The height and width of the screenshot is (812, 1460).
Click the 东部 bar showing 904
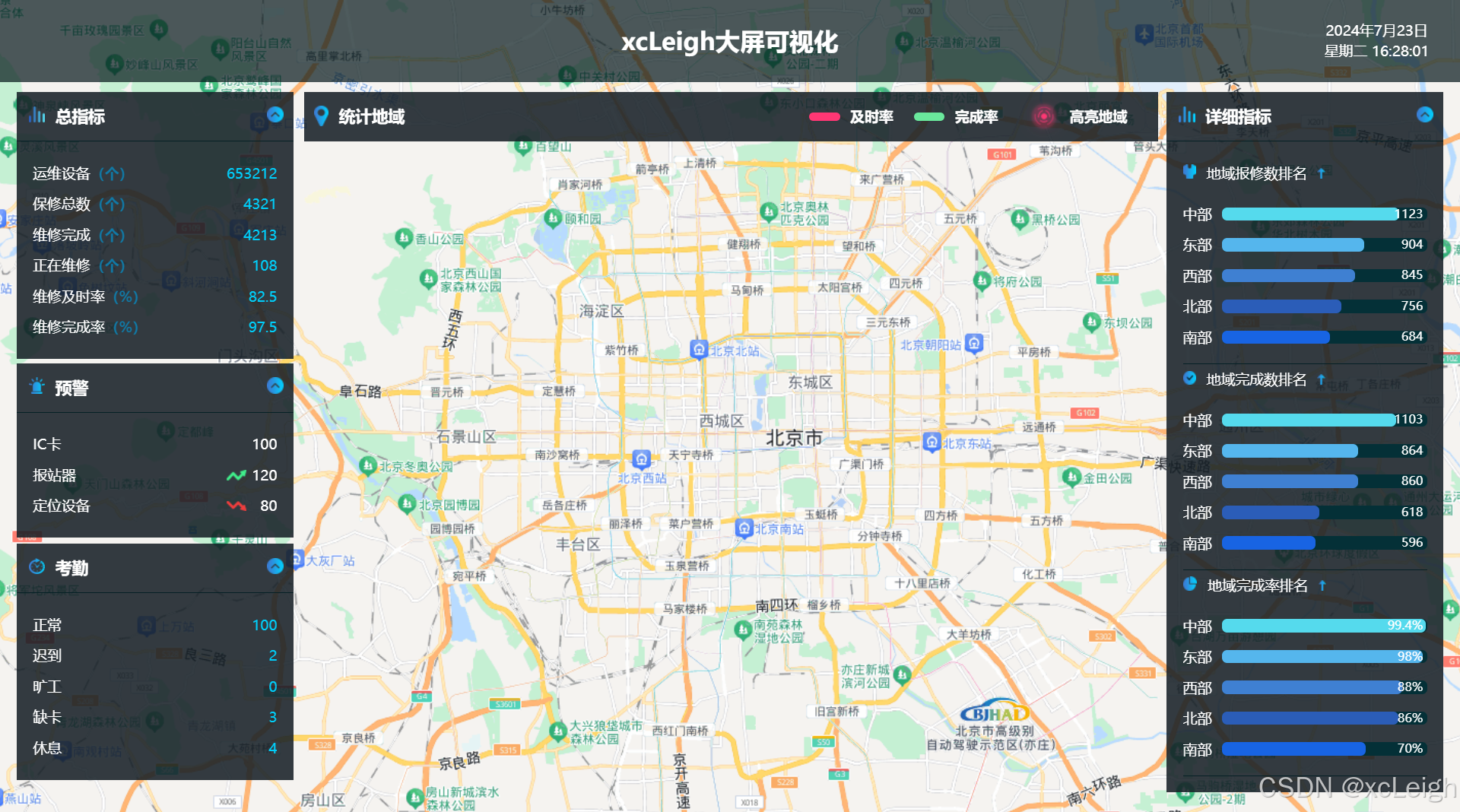[x=1324, y=245]
